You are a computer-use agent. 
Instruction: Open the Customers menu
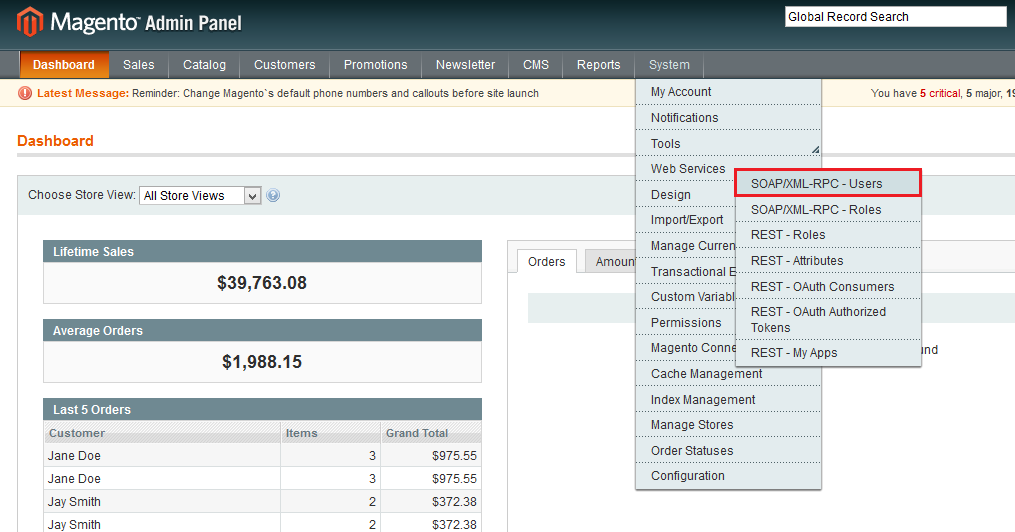[284, 65]
